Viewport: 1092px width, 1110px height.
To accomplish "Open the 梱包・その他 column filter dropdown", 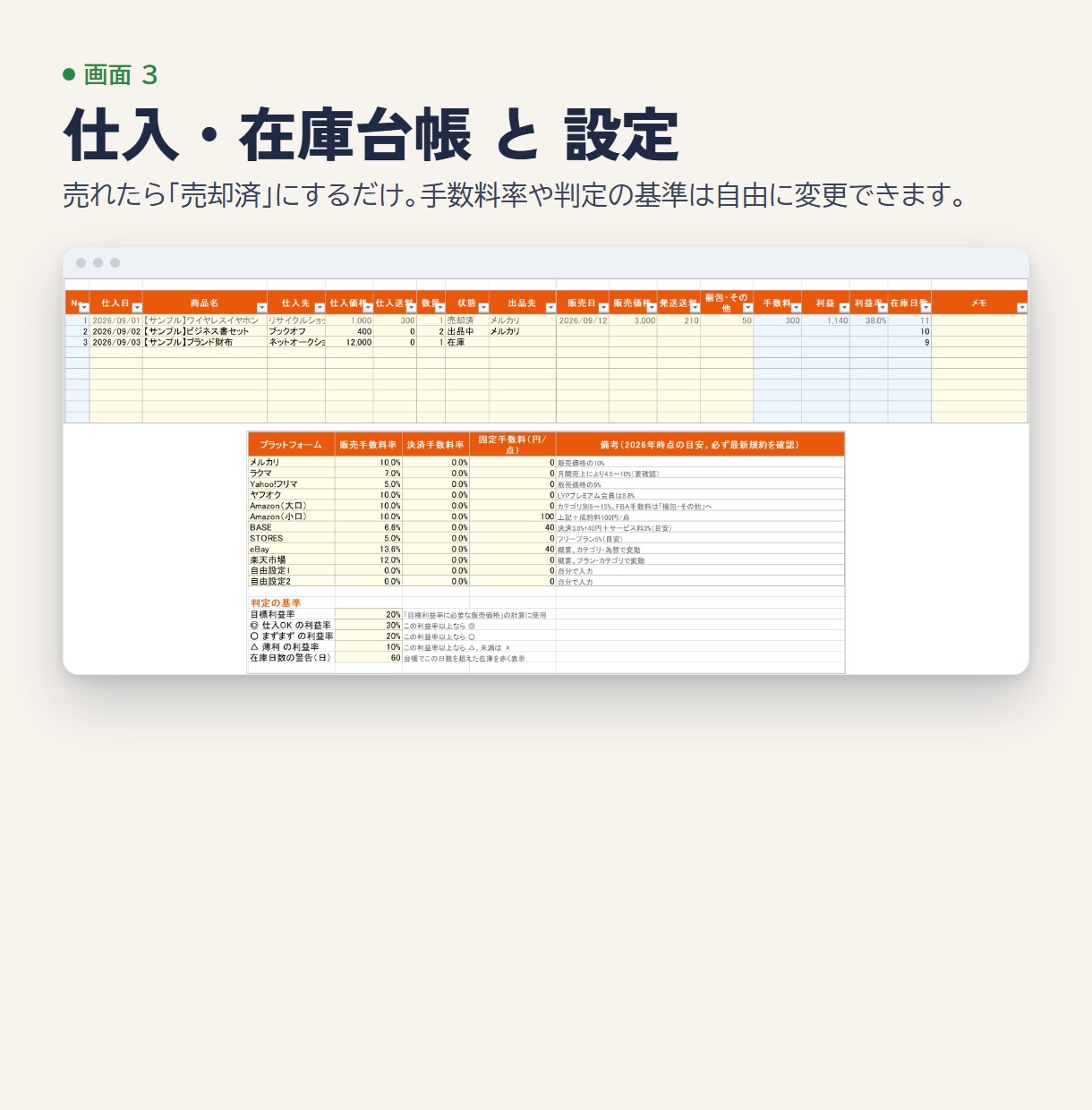I will (747, 308).
